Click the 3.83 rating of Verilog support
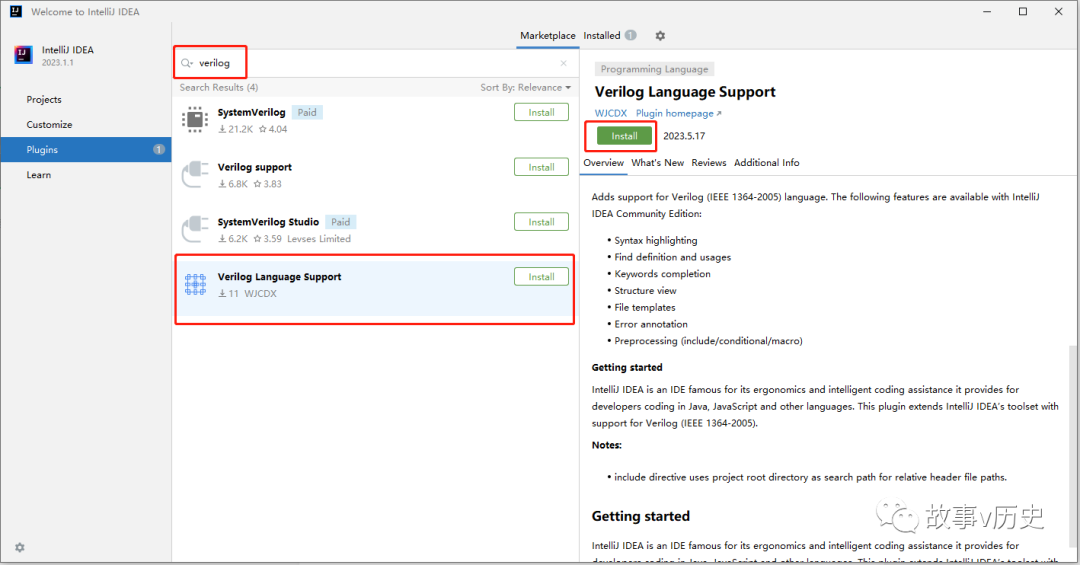This screenshot has height=565, width=1080. point(268,184)
